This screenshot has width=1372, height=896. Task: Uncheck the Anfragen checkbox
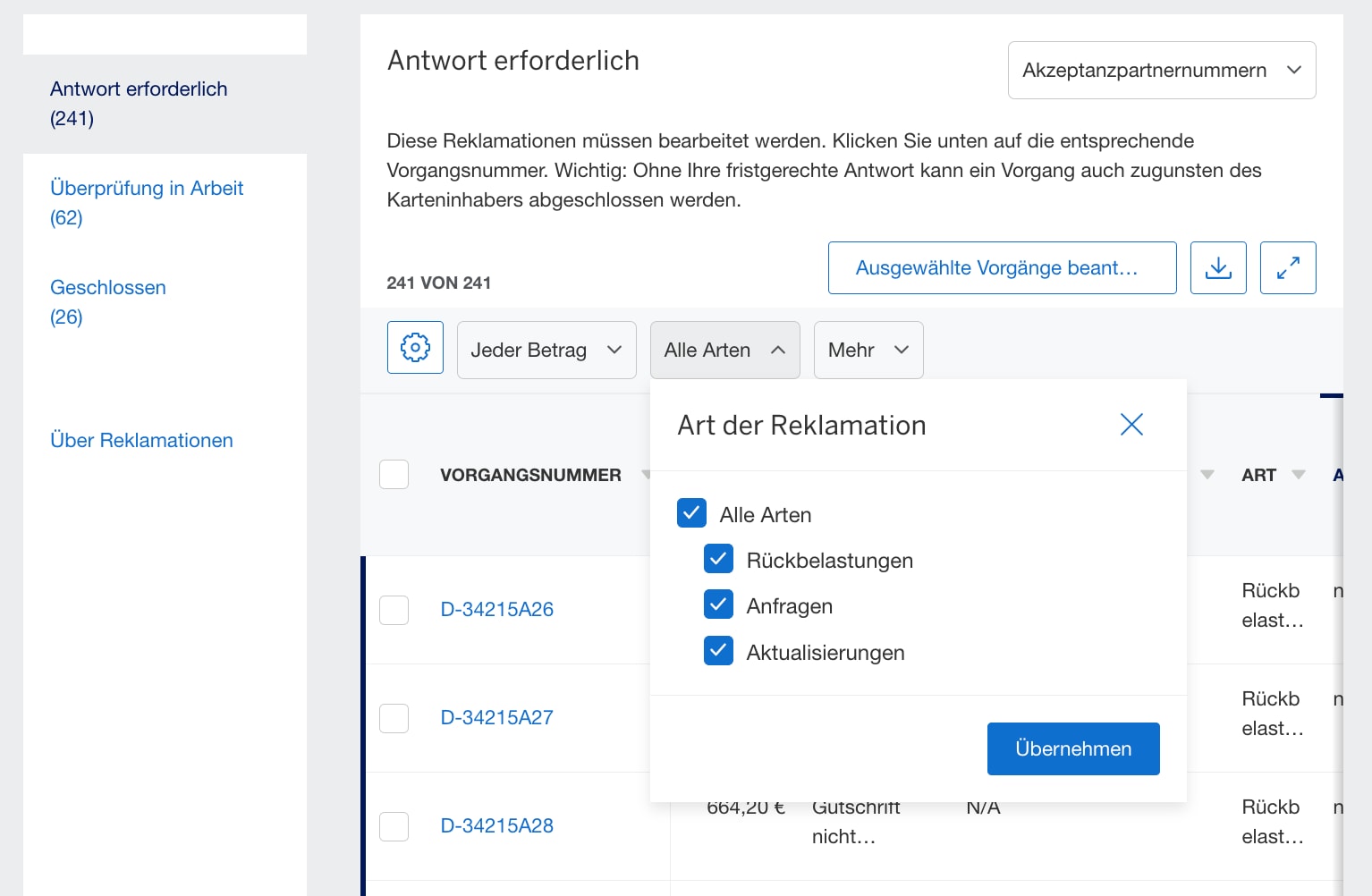(x=718, y=604)
